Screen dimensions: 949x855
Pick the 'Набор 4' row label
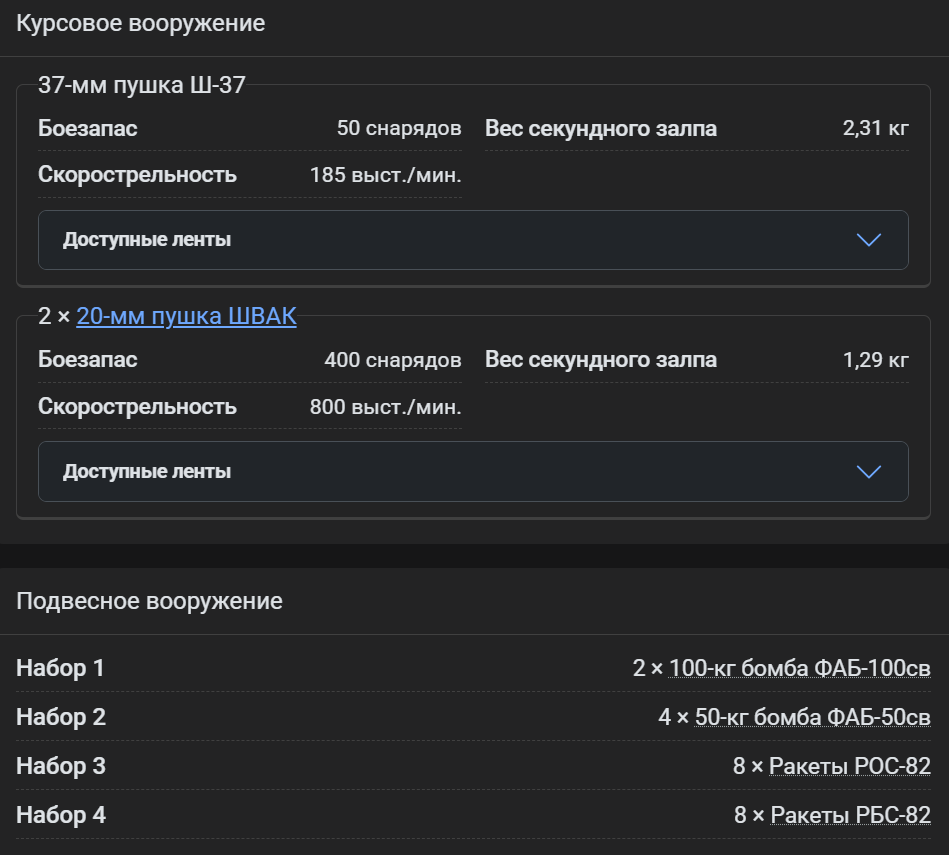(x=60, y=815)
